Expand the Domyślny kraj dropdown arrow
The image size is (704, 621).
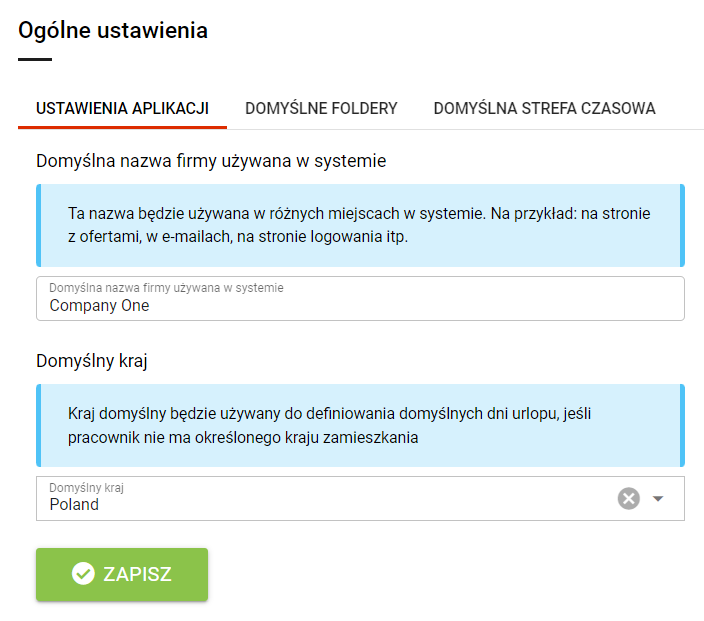pos(658,499)
